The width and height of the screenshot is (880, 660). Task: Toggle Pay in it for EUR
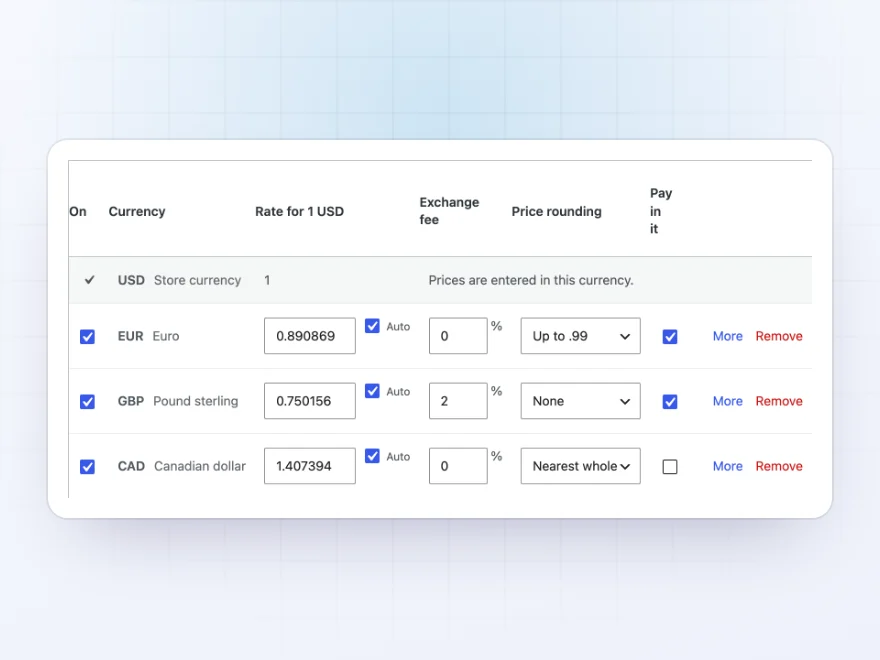coord(670,336)
